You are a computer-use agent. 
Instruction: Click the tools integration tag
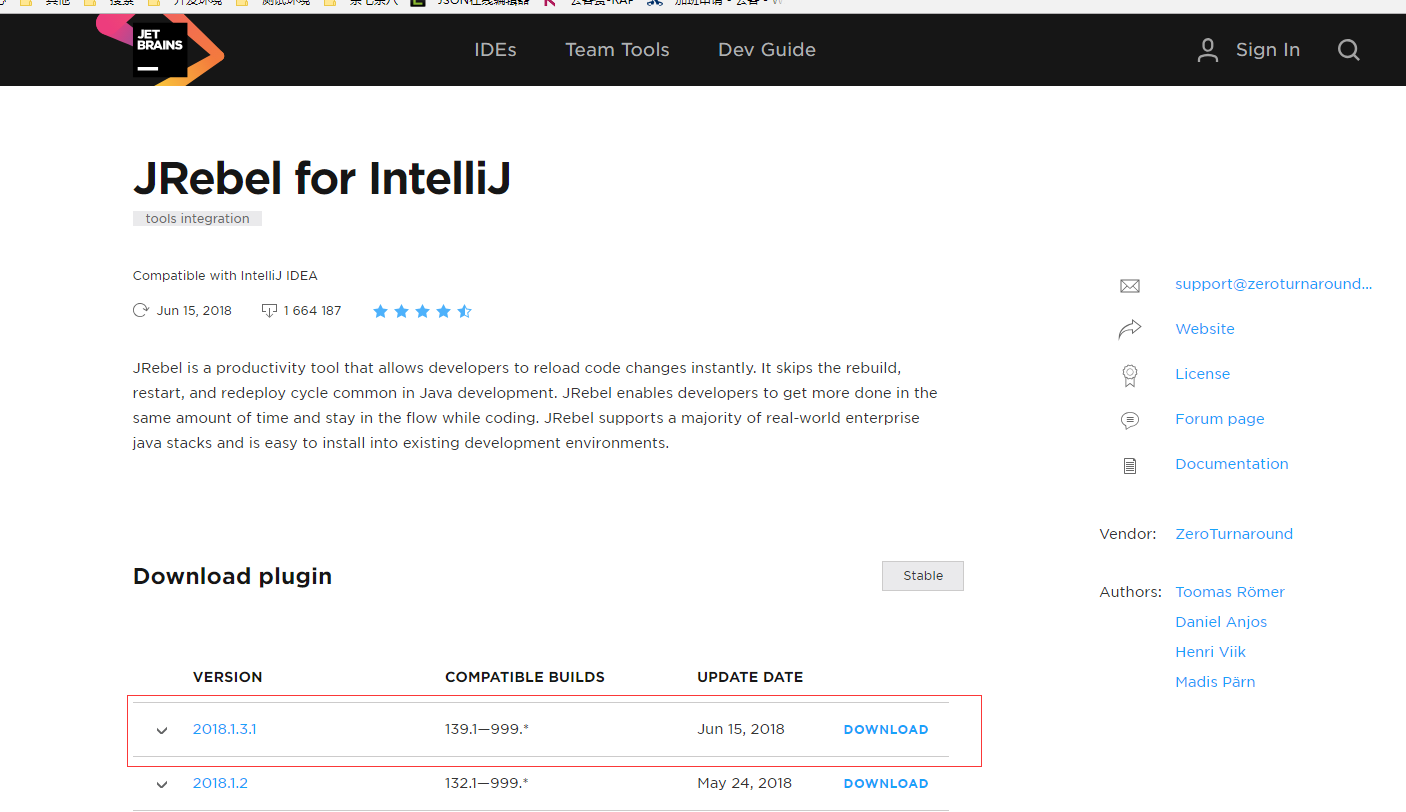(x=197, y=219)
